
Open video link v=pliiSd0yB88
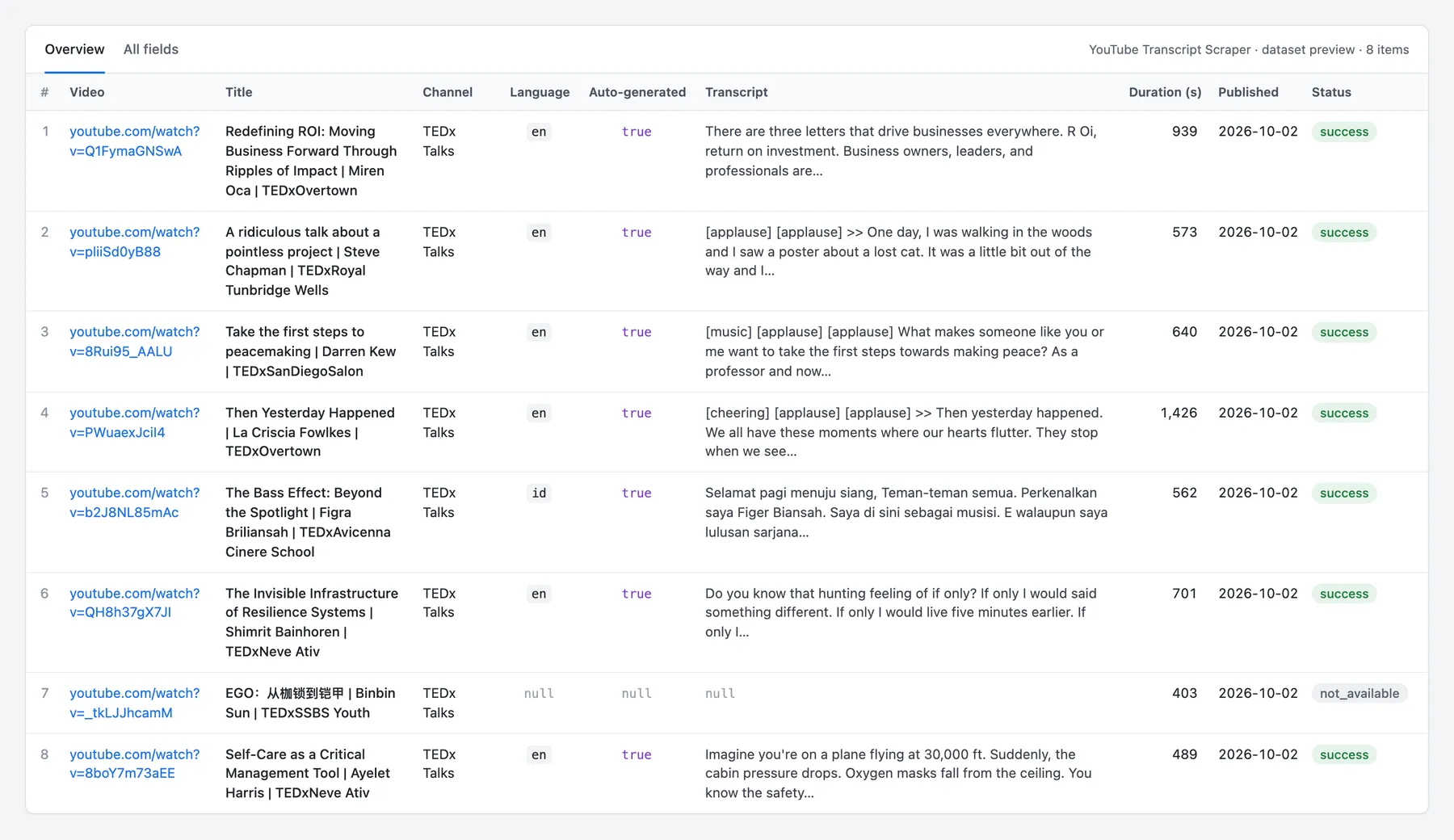[x=134, y=241]
